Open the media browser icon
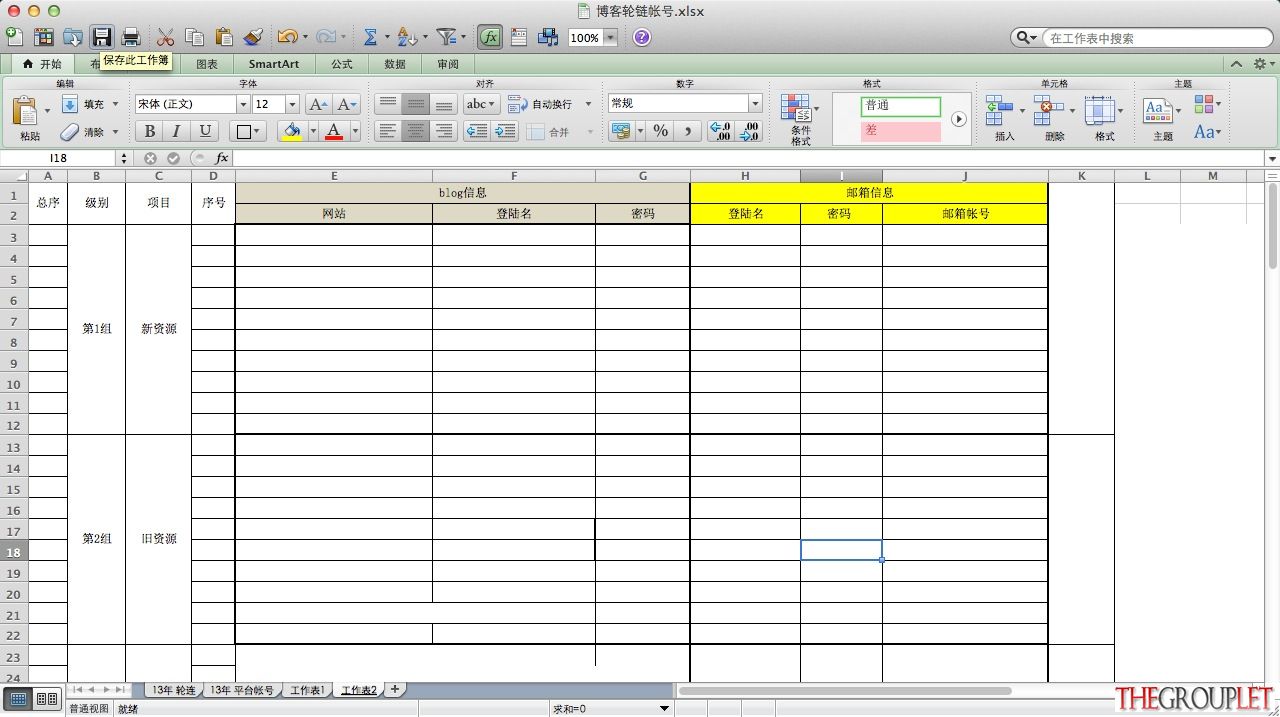1280x717 pixels. click(548, 37)
